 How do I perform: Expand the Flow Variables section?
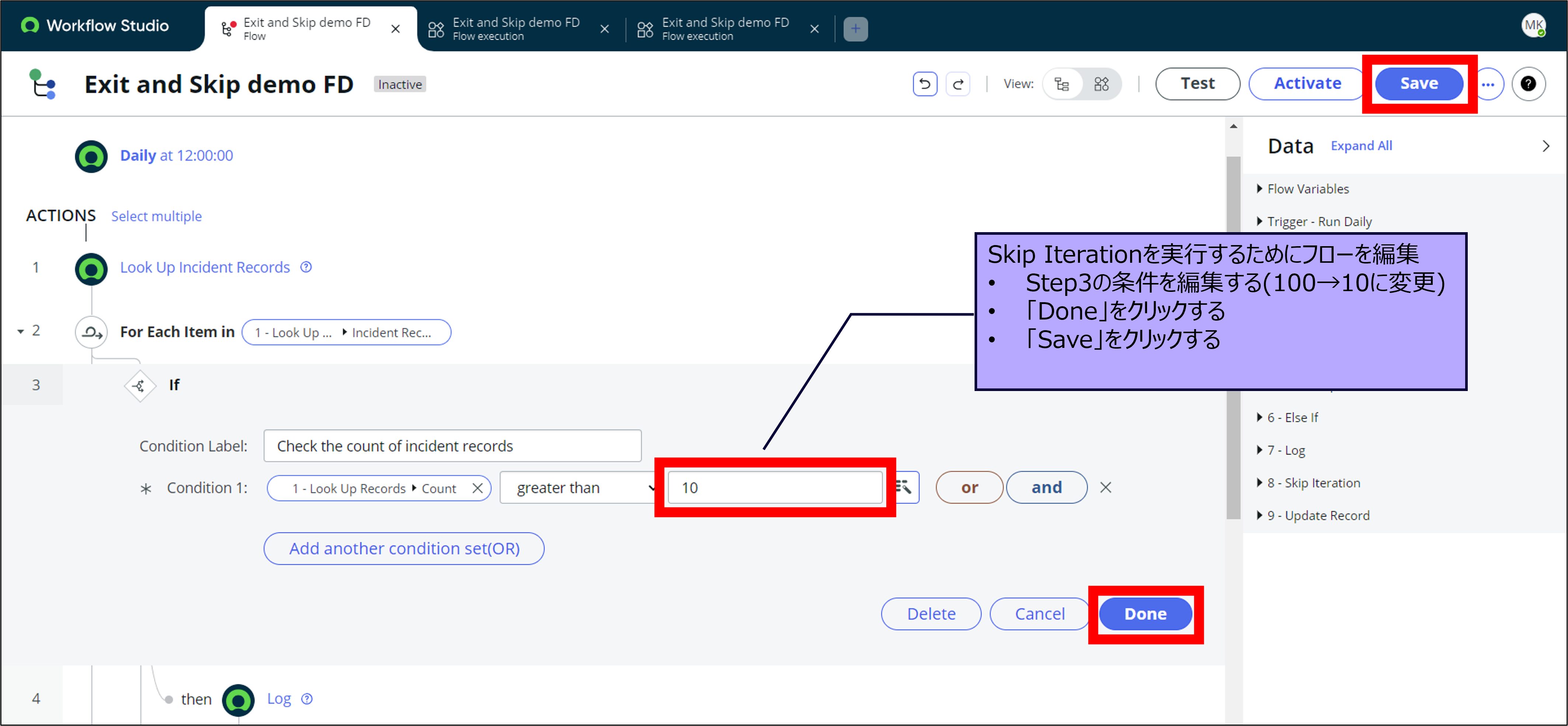coord(1307,189)
